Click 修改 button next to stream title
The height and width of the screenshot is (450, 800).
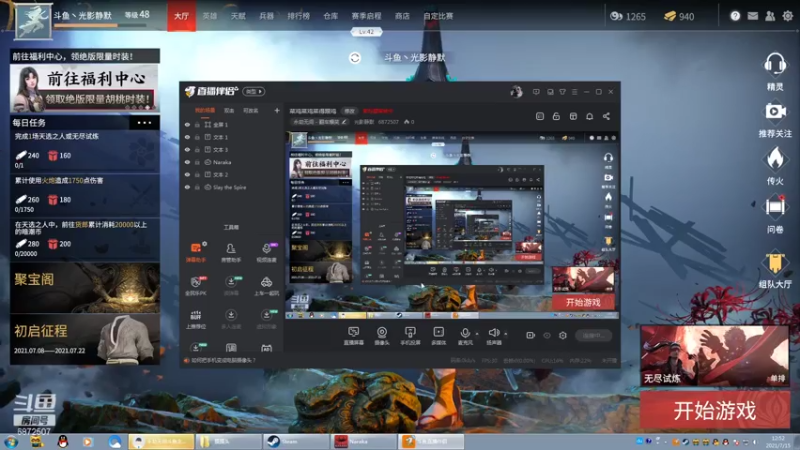(349, 111)
